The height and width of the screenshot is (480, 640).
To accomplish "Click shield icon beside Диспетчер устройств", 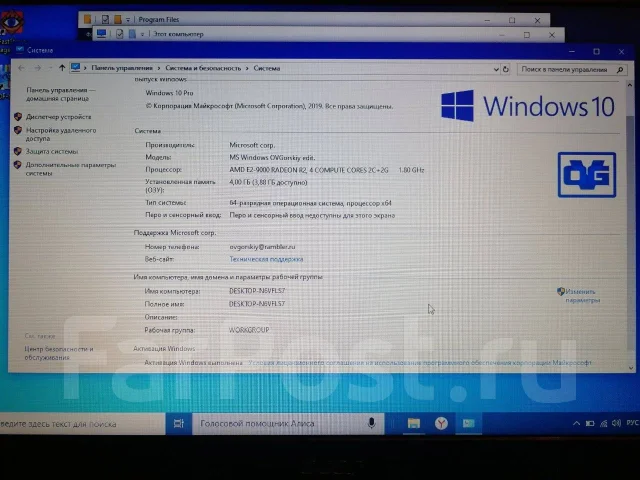I will (18, 117).
